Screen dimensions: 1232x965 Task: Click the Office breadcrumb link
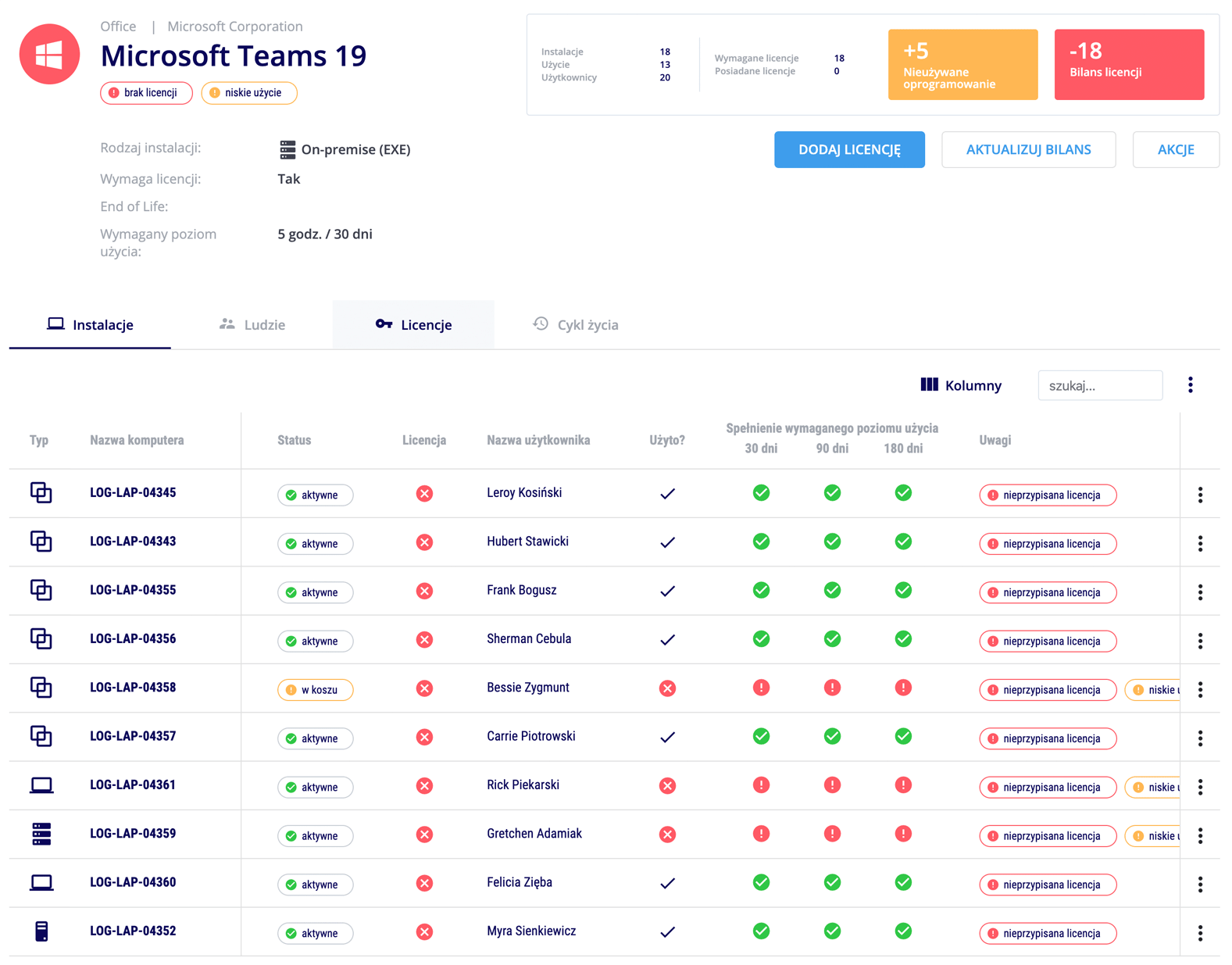118,27
